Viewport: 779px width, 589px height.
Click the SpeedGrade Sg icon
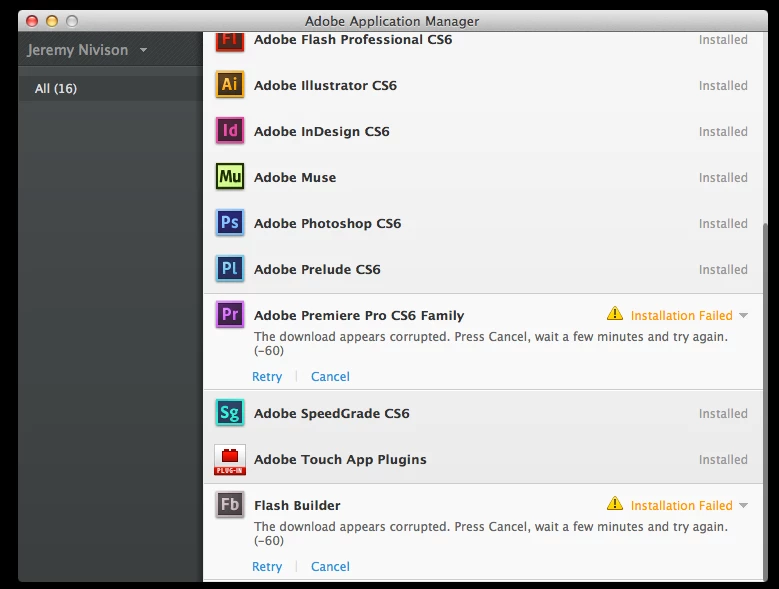click(x=230, y=413)
